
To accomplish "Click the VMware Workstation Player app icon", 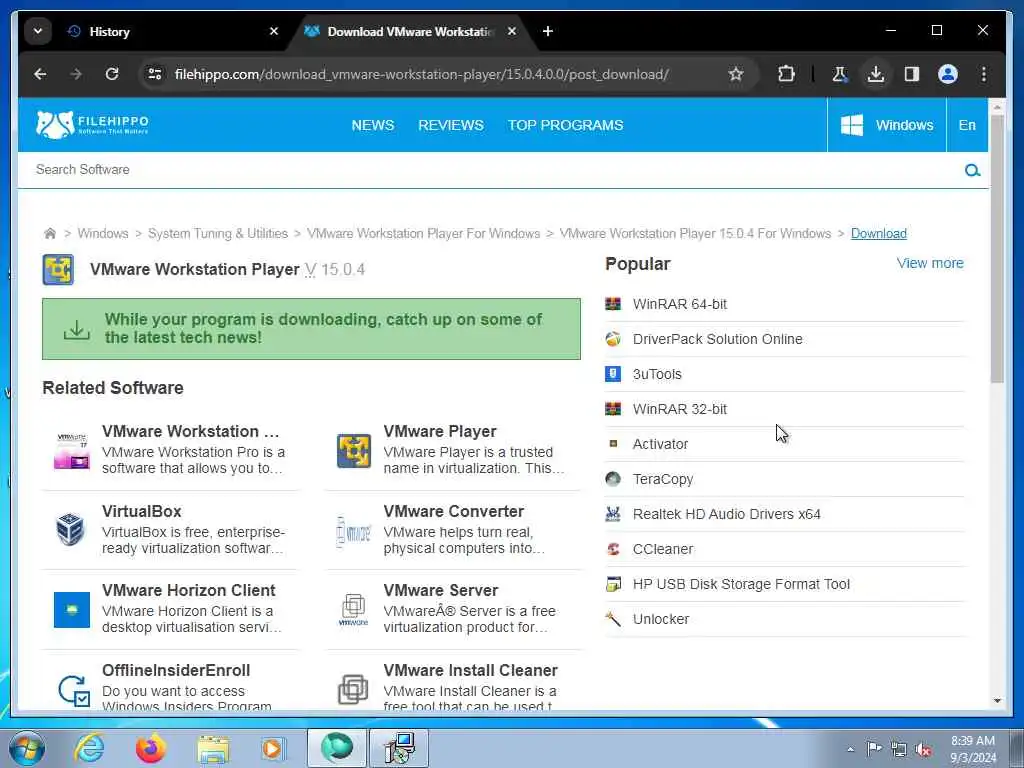I will (58, 270).
